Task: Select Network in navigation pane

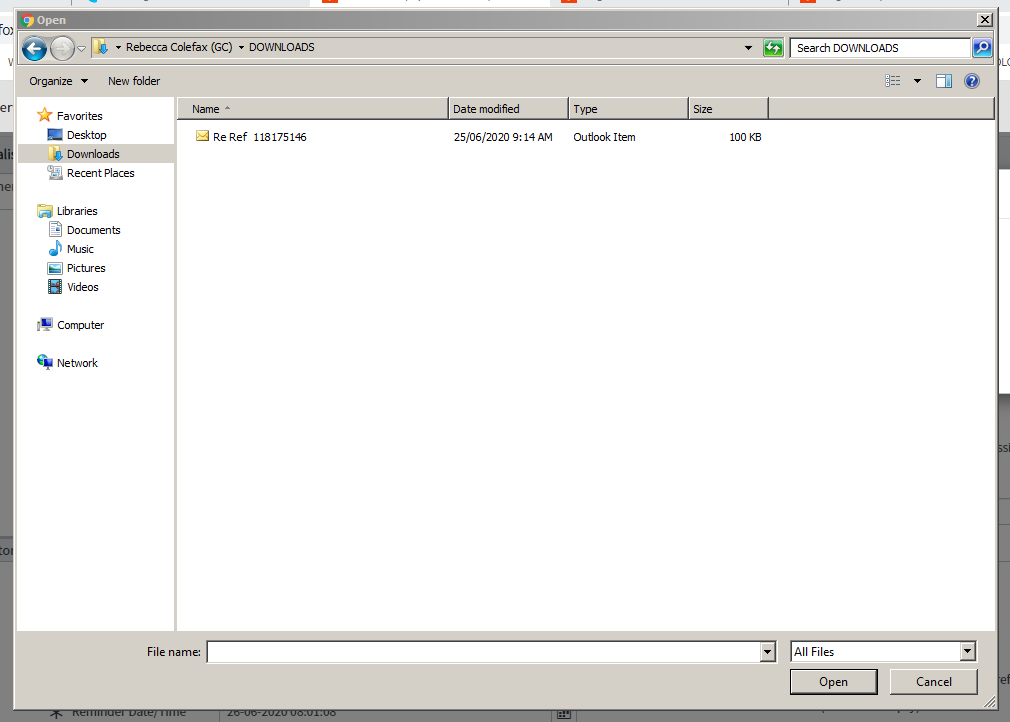Action: tap(77, 363)
